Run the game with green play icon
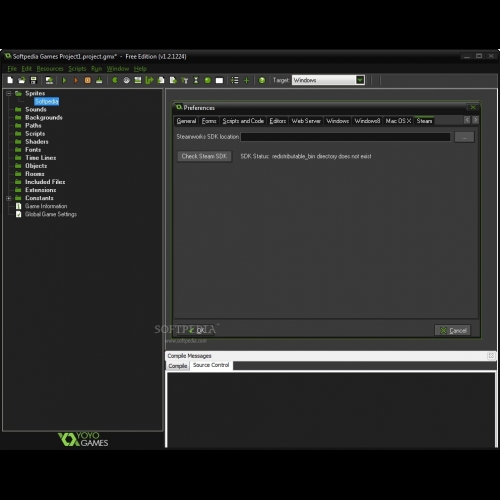 [x=64, y=80]
